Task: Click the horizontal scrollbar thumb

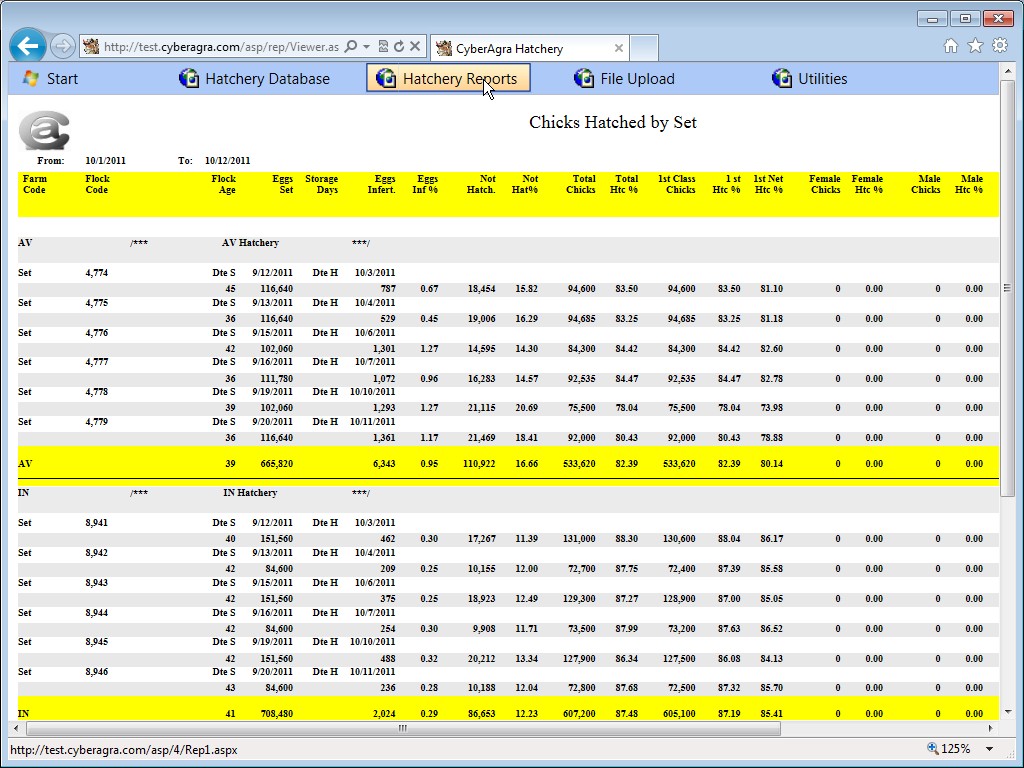Action: pos(403,728)
